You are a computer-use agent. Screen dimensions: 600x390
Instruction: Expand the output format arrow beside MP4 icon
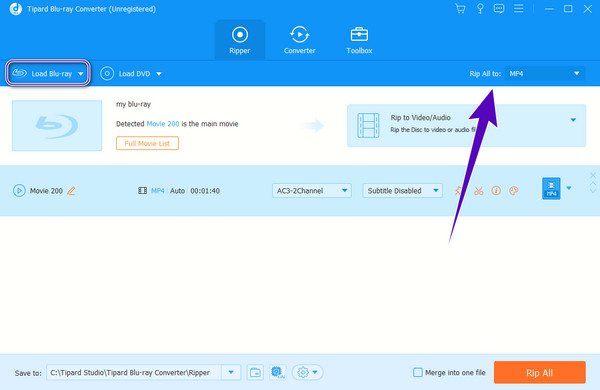(x=569, y=188)
